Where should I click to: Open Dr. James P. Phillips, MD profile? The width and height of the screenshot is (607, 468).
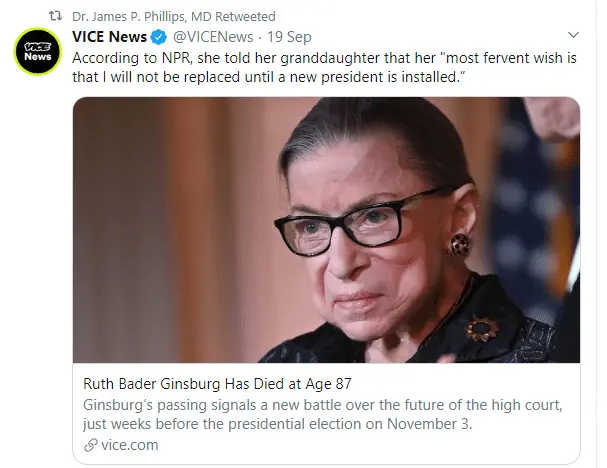(147, 17)
